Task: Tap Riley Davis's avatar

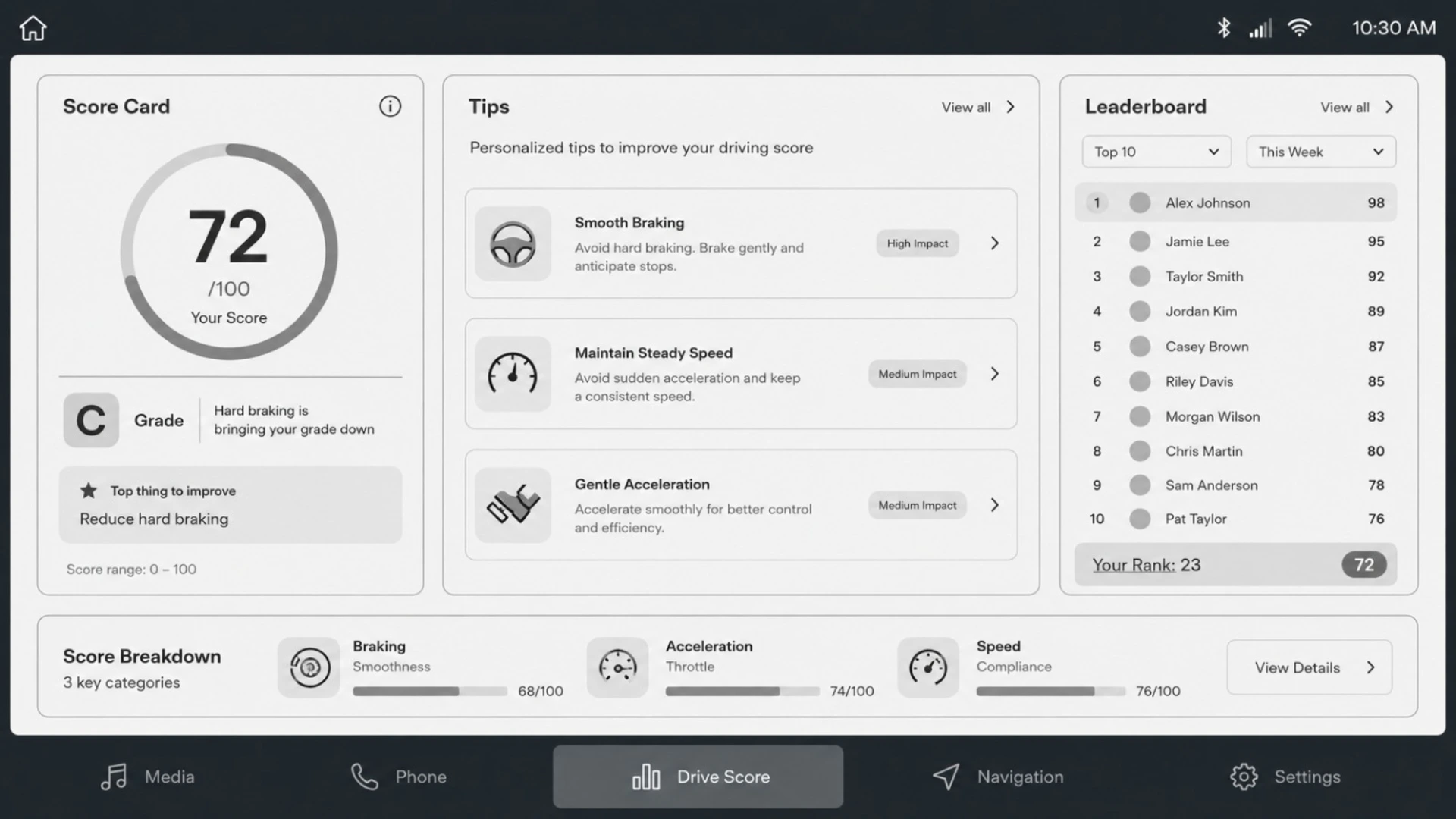Action: (1140, 381)
